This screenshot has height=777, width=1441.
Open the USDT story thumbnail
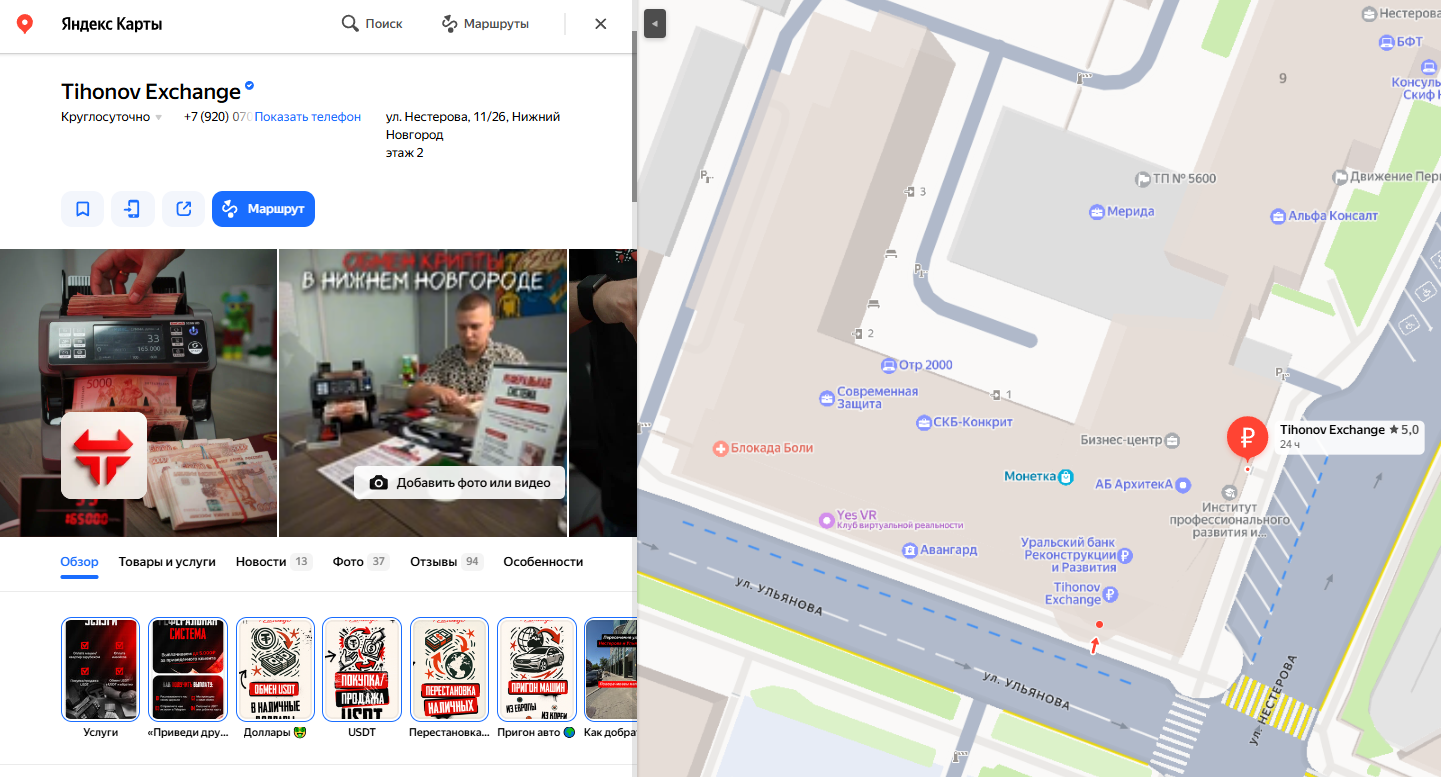coord(362,669)
